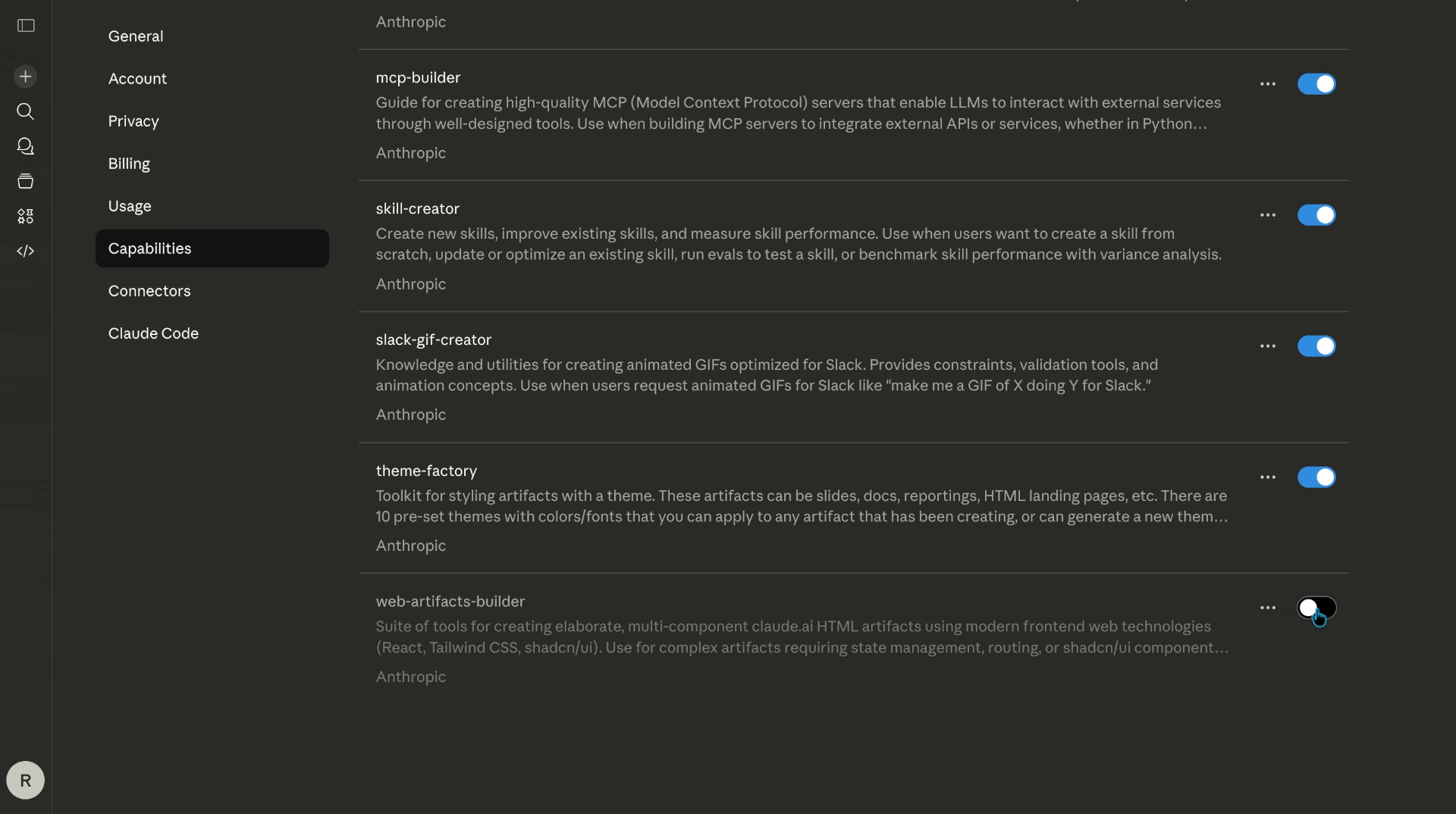The image size is (1456, 814).
Task: Switch to the Privacy settings page
Action: [133, 121]
